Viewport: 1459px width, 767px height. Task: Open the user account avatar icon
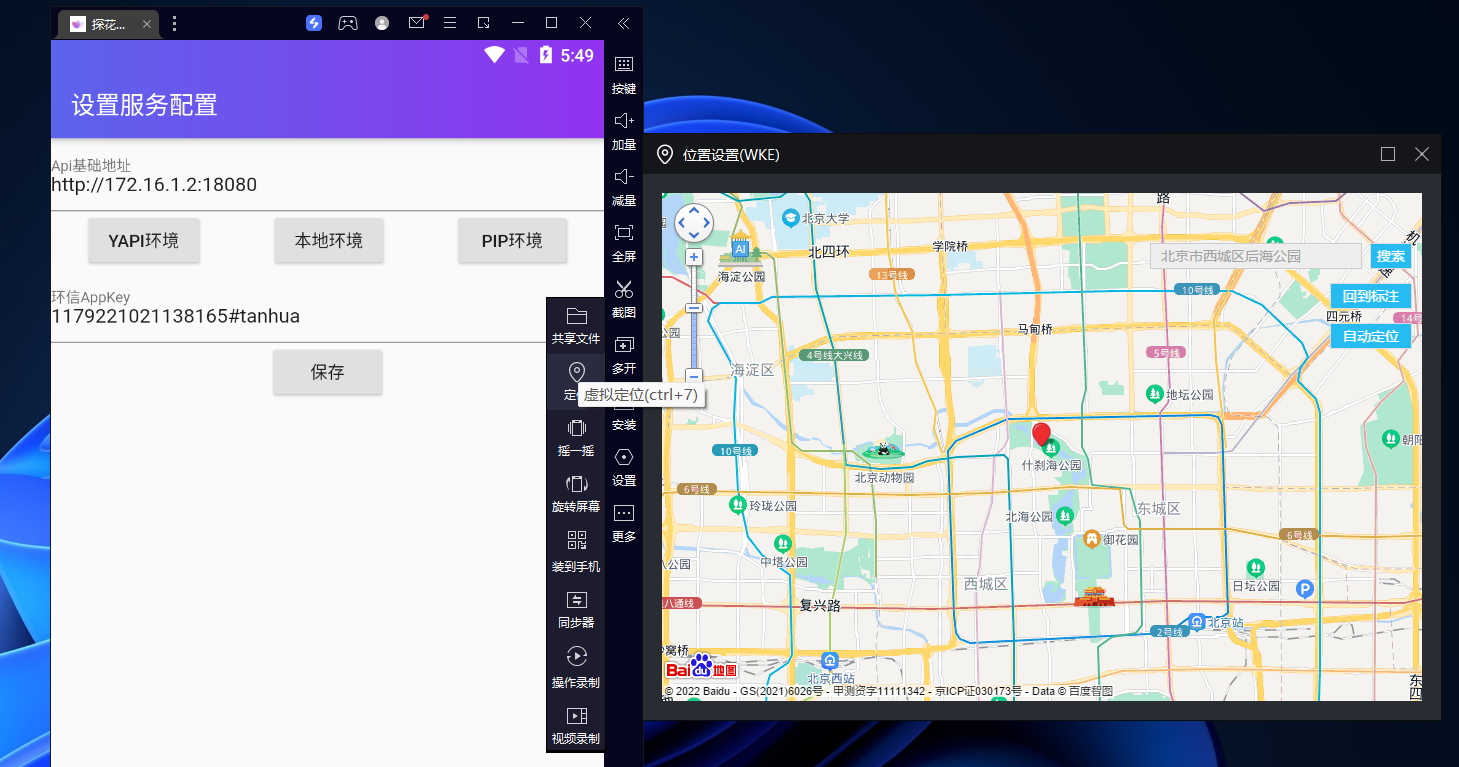tap(382, 23)
